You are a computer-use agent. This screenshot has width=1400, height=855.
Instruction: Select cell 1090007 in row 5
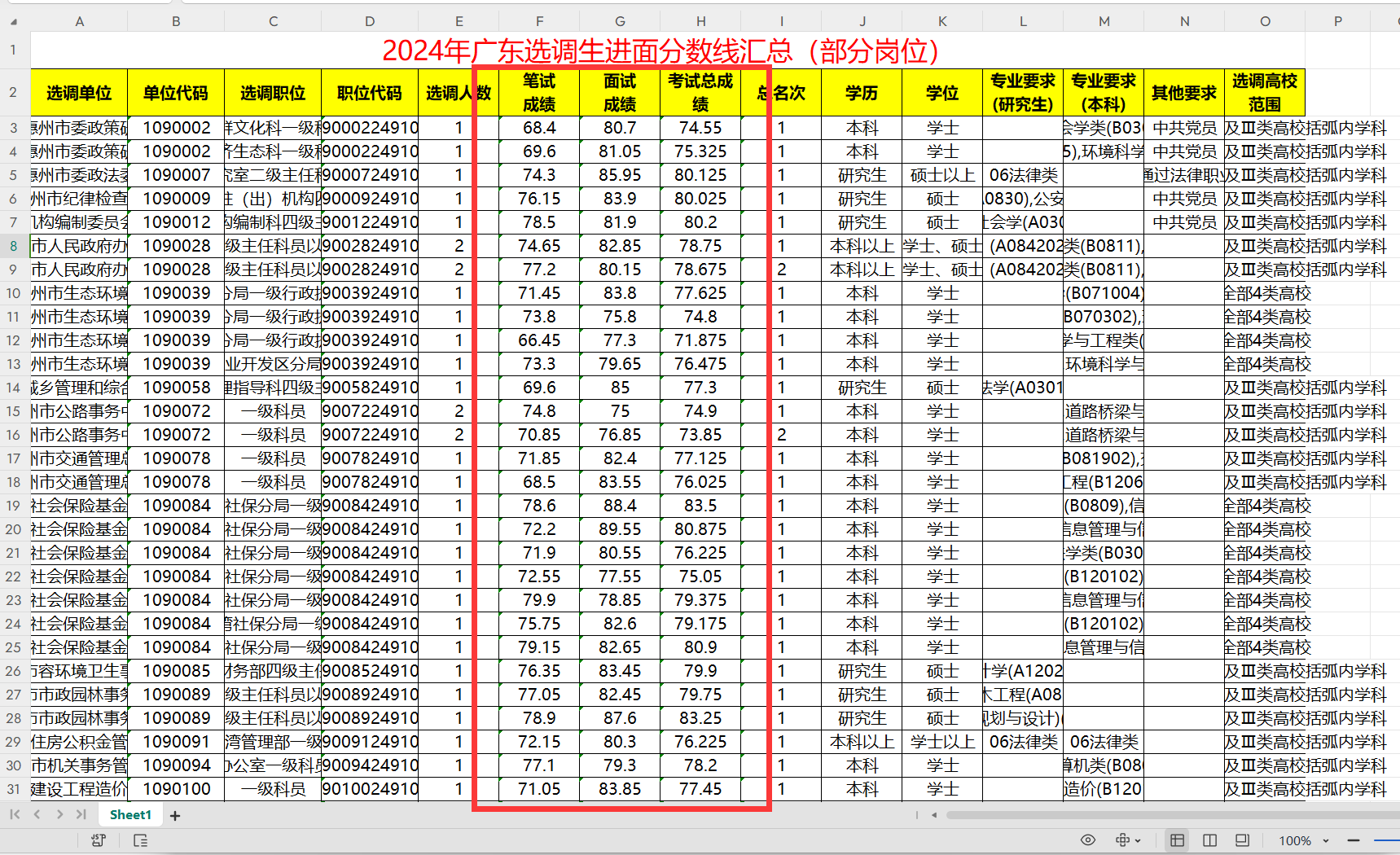176,175
